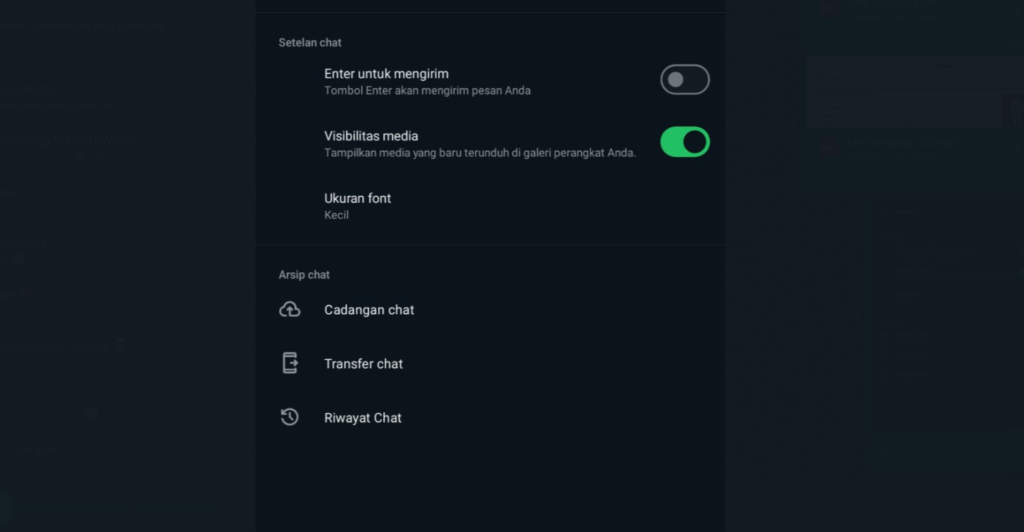The height and width of the screenshot is (532, 1024).
Task: Open Cadangan chat via cloud upload icon
Action: click(x=290, y=309)
